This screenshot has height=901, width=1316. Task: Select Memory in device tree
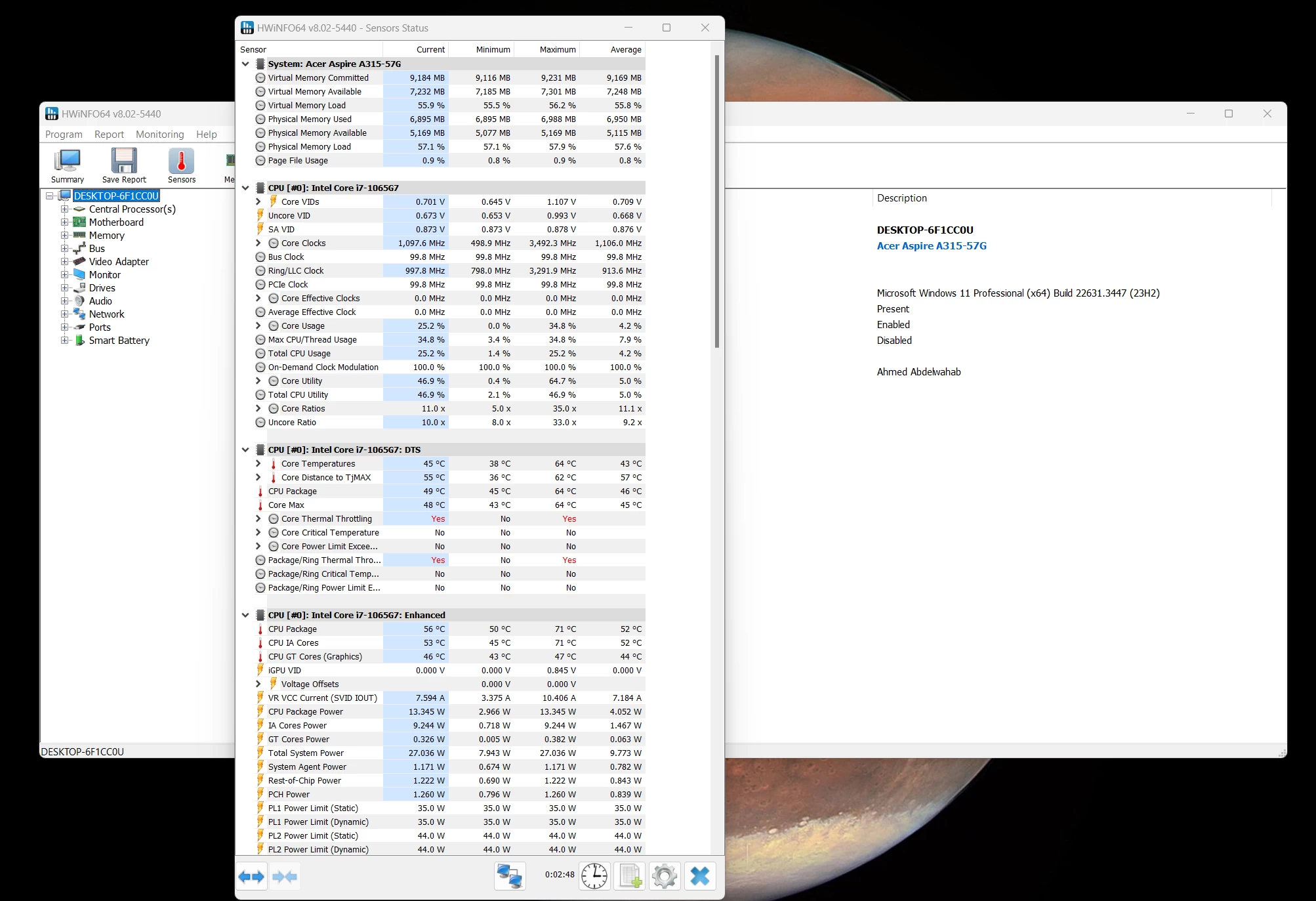(106, 236)
